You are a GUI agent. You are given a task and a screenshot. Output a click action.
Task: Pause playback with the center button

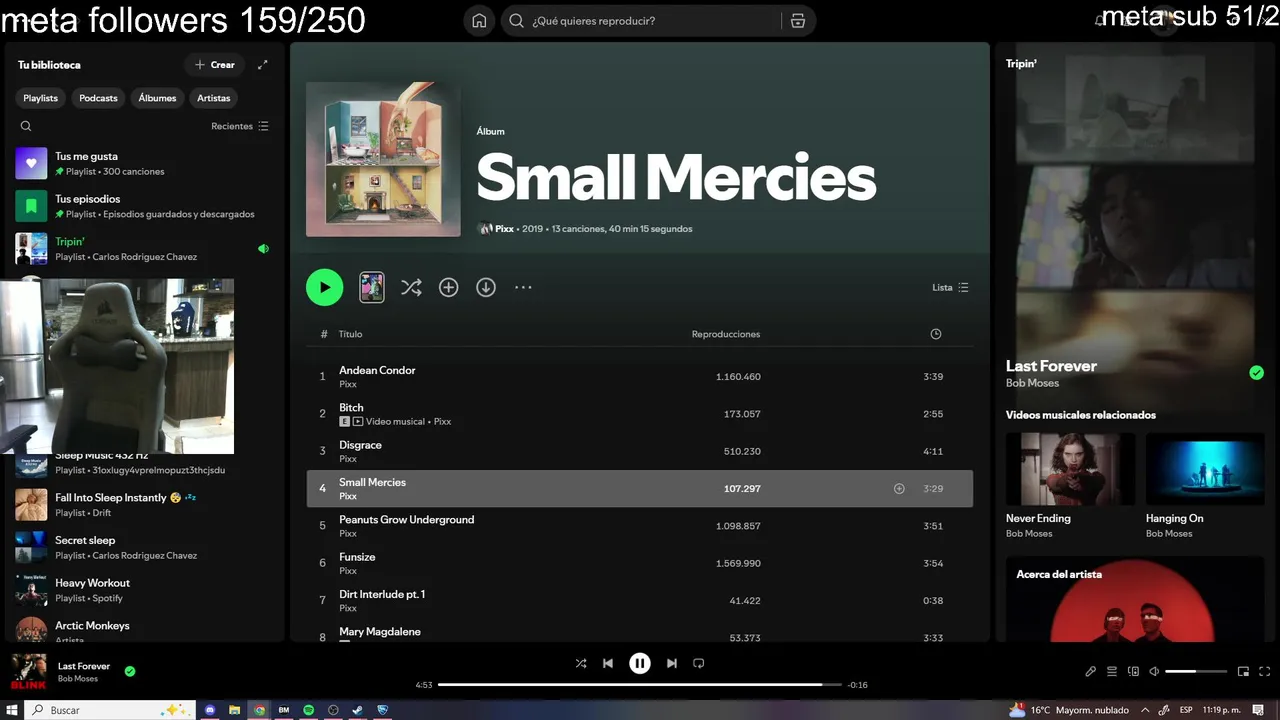[640, 663]
